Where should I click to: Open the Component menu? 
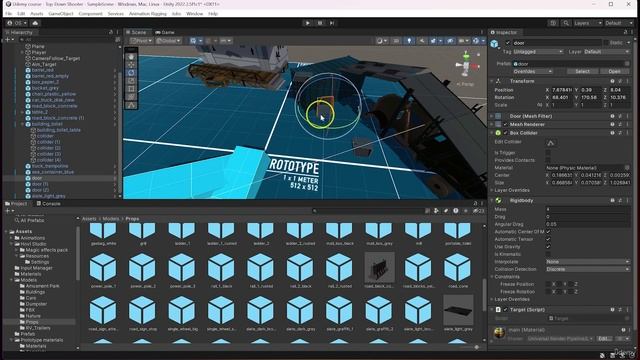[x=91, y=13]
